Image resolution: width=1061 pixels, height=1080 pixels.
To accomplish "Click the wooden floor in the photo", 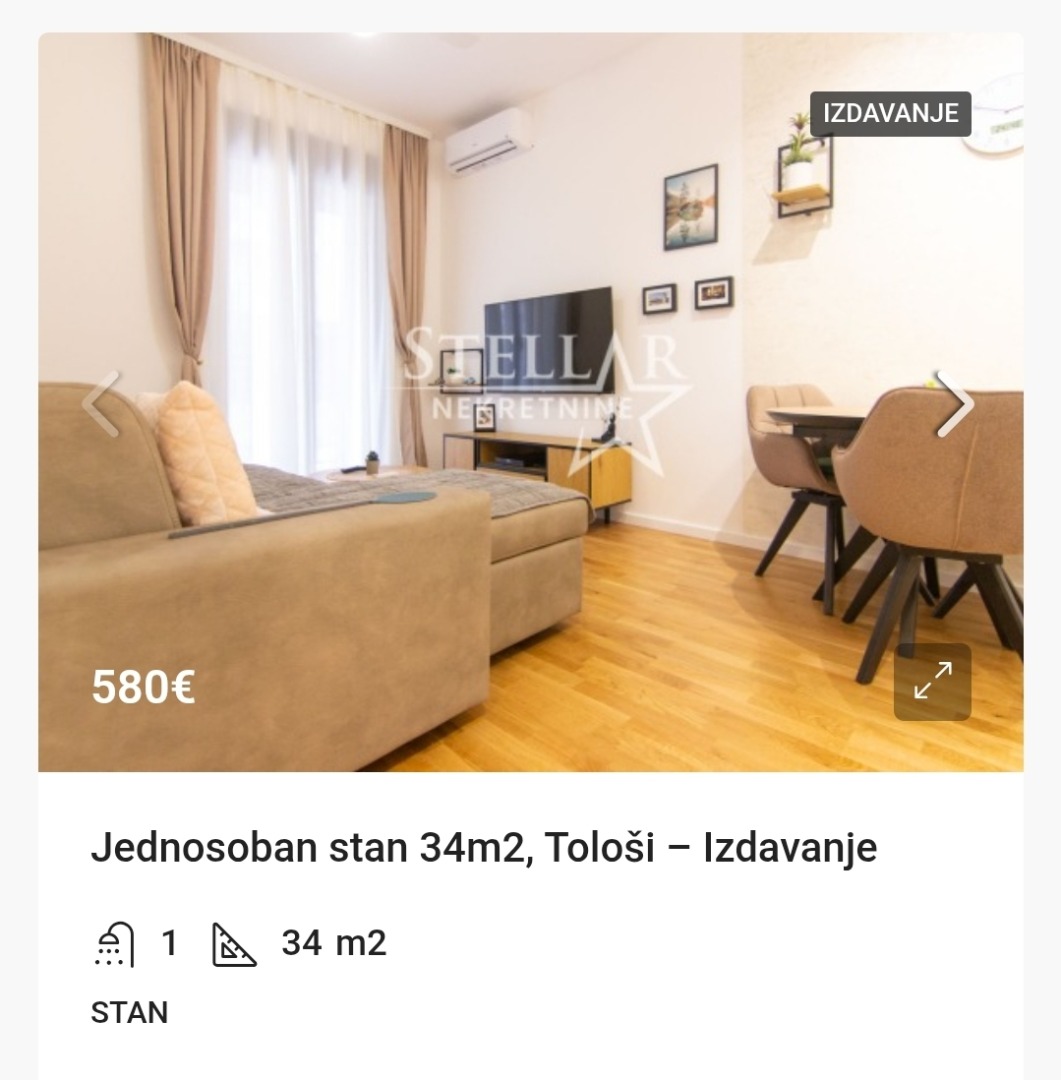I will click(x=689, y=661).
